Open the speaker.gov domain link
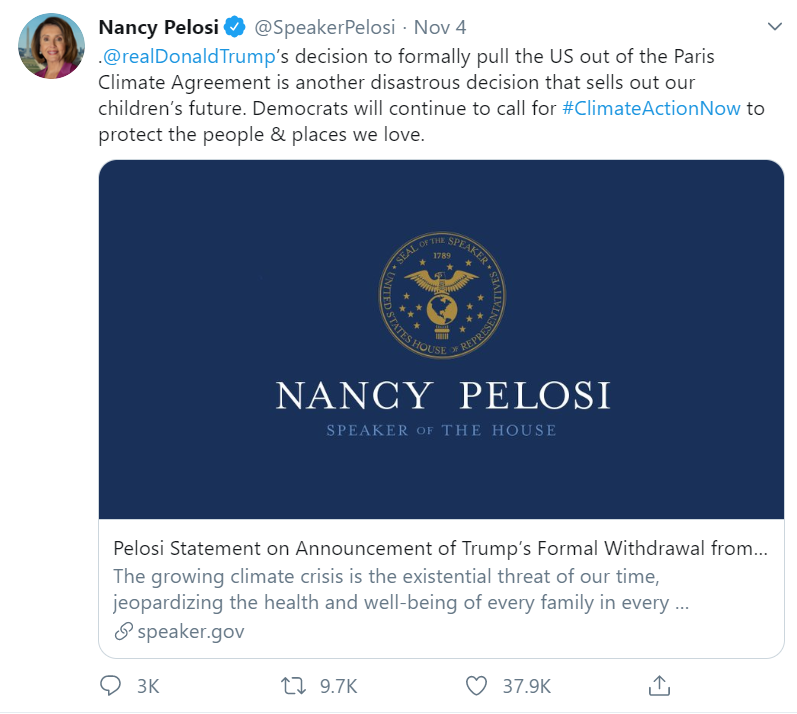The height and width of the screenshot is (714, 797). [x=190, y=631]
